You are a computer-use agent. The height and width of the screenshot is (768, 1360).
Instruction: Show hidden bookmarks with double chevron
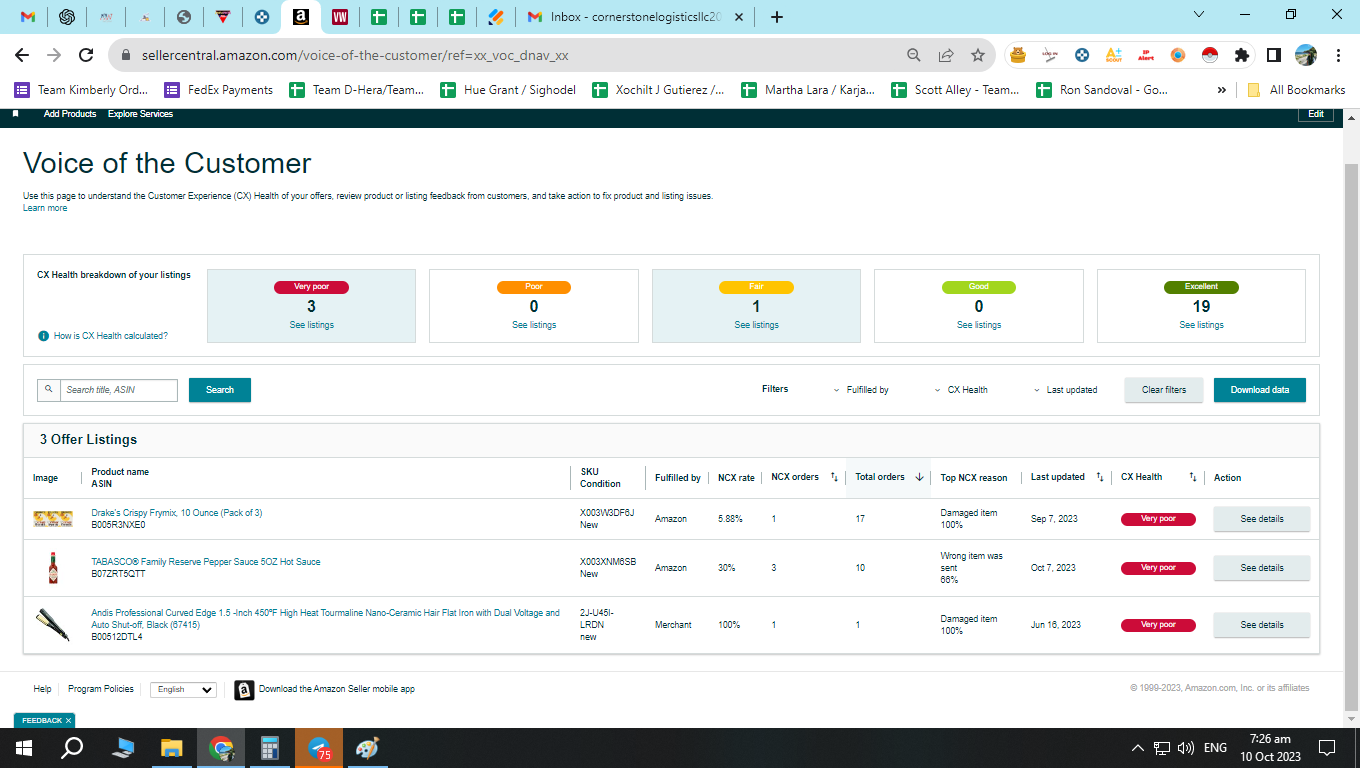click(x=1222, y=90)
